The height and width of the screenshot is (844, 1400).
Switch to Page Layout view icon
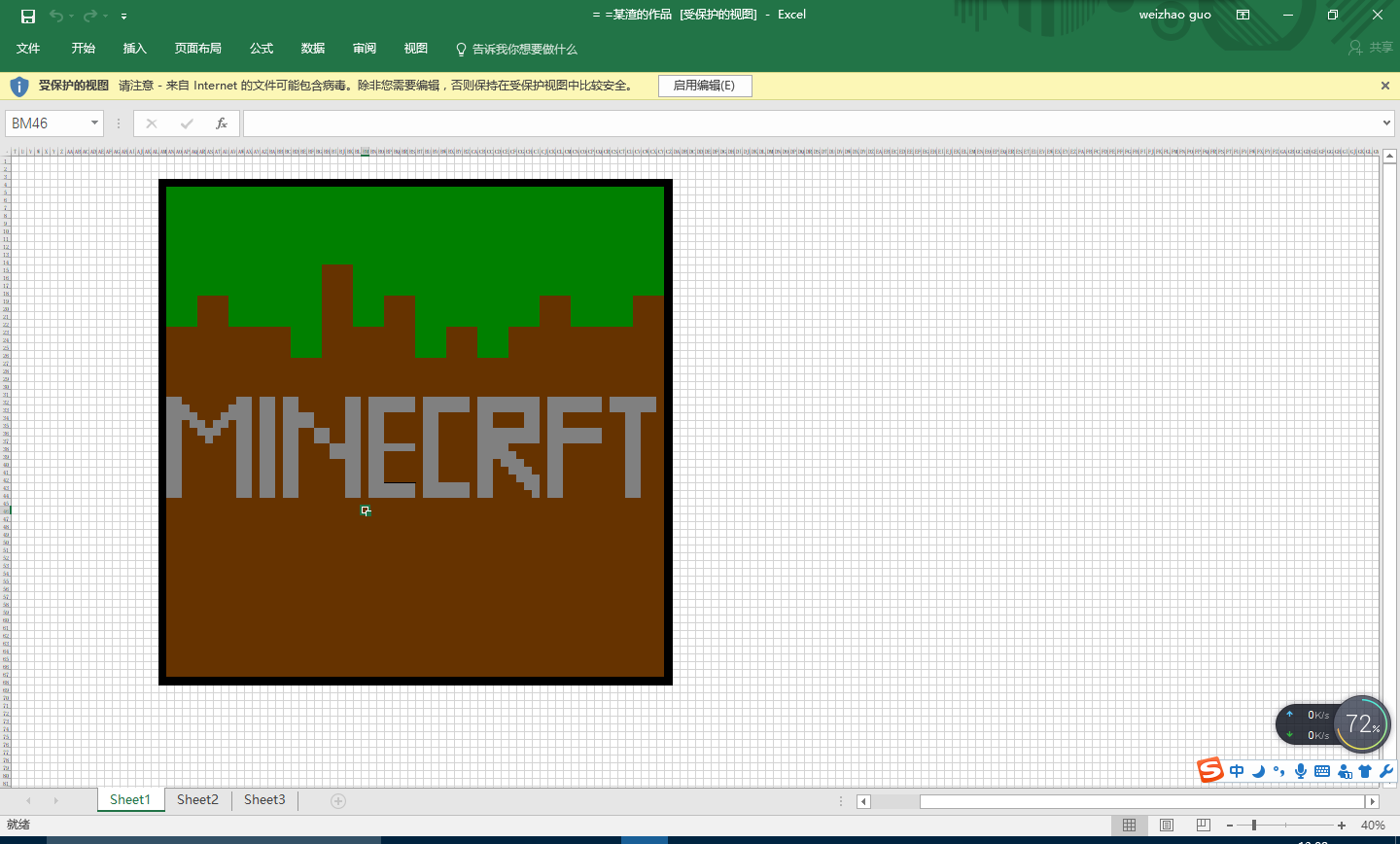(1166, 826)
